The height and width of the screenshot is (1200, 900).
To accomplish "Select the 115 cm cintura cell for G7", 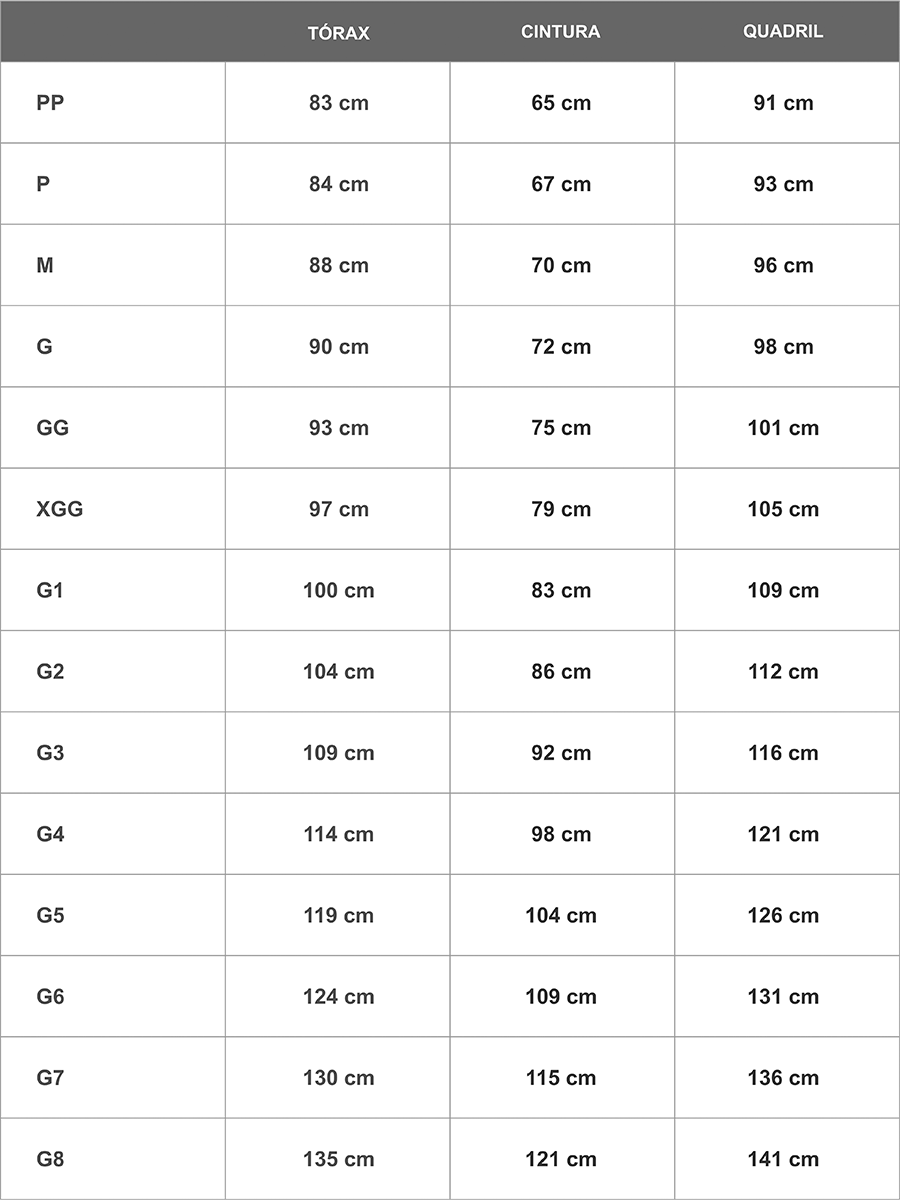I will (x=561, y=1078).
